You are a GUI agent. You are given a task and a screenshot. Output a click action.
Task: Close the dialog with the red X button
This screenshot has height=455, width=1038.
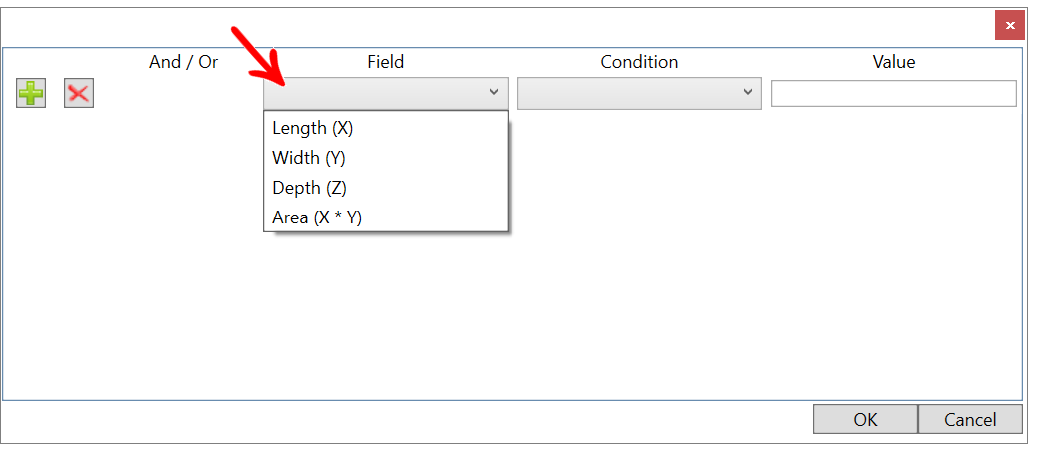click(1010, 26)
